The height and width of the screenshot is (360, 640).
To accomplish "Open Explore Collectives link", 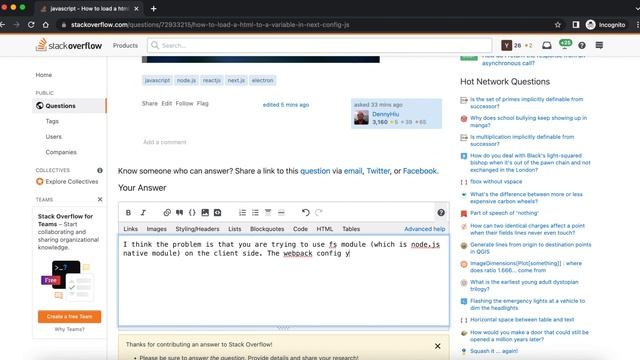I will [67, 182].
